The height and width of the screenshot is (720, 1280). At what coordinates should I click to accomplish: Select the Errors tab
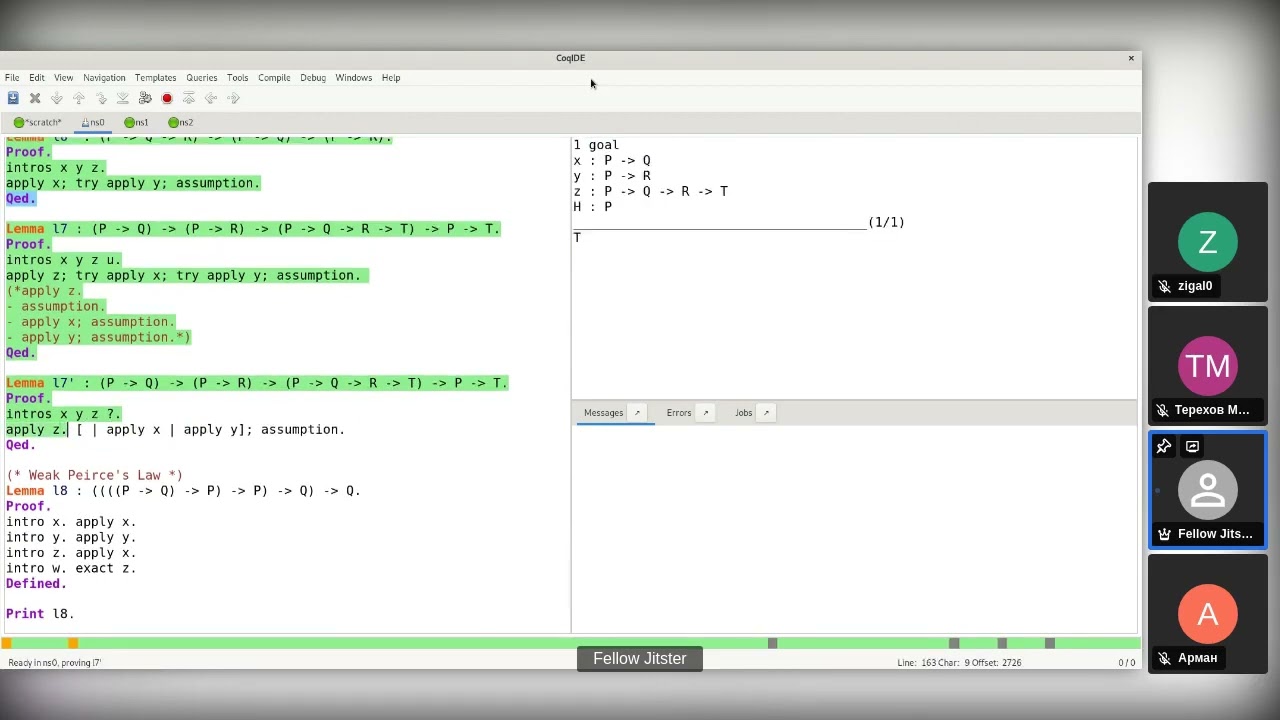(x=679, y=413)
